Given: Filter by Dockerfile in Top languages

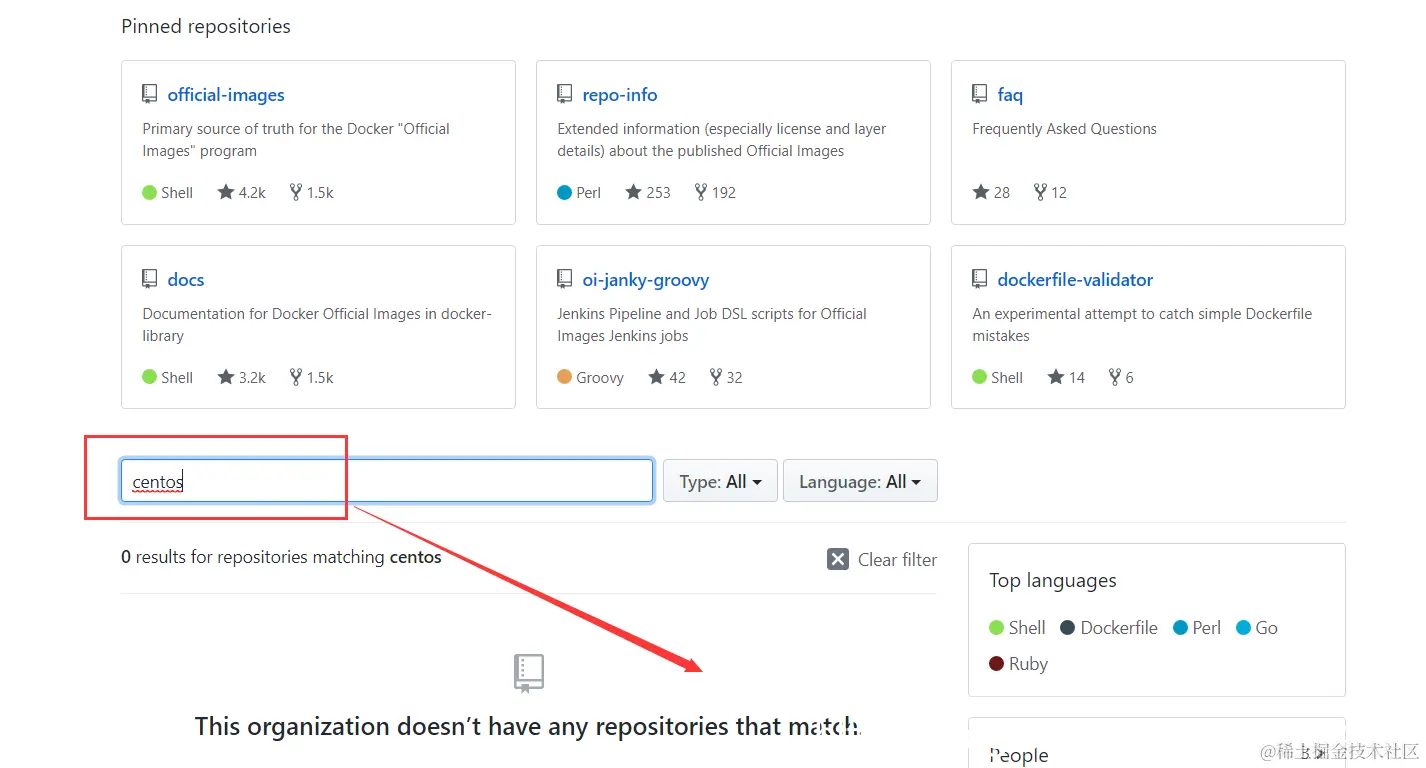Looking at the screenshot, I should (x=1109, y=628).
